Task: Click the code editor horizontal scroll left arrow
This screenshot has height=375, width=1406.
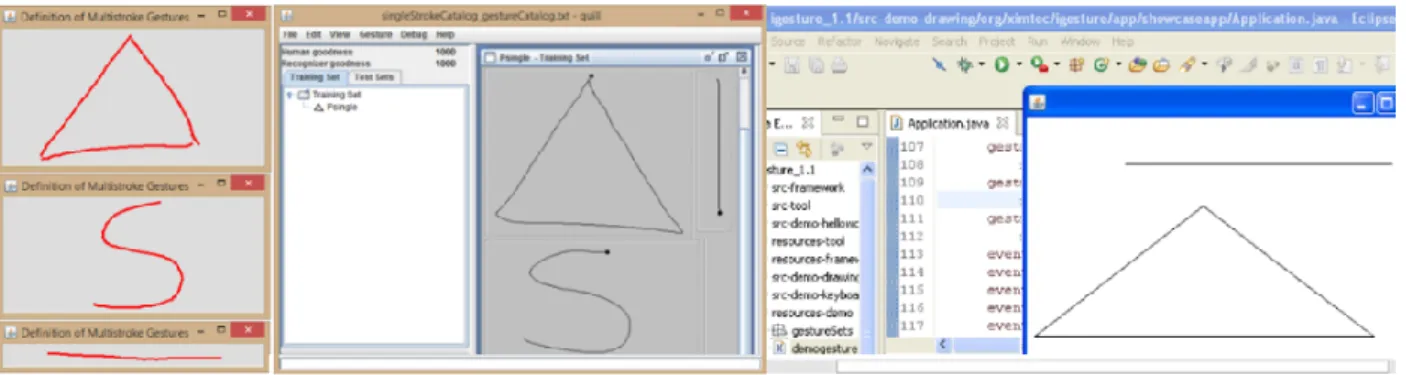Action: click(943, 345)
